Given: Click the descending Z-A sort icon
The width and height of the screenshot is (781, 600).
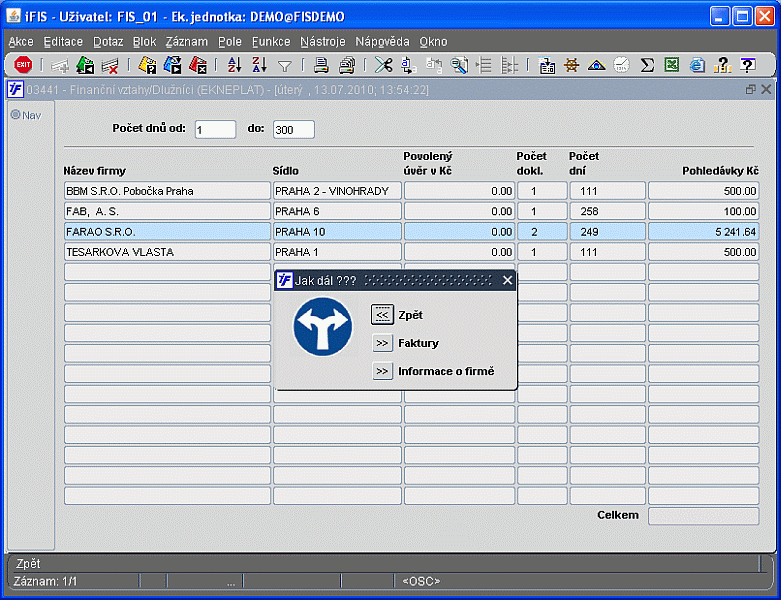Looking at the screenshot, I should [x=259, y=65].
